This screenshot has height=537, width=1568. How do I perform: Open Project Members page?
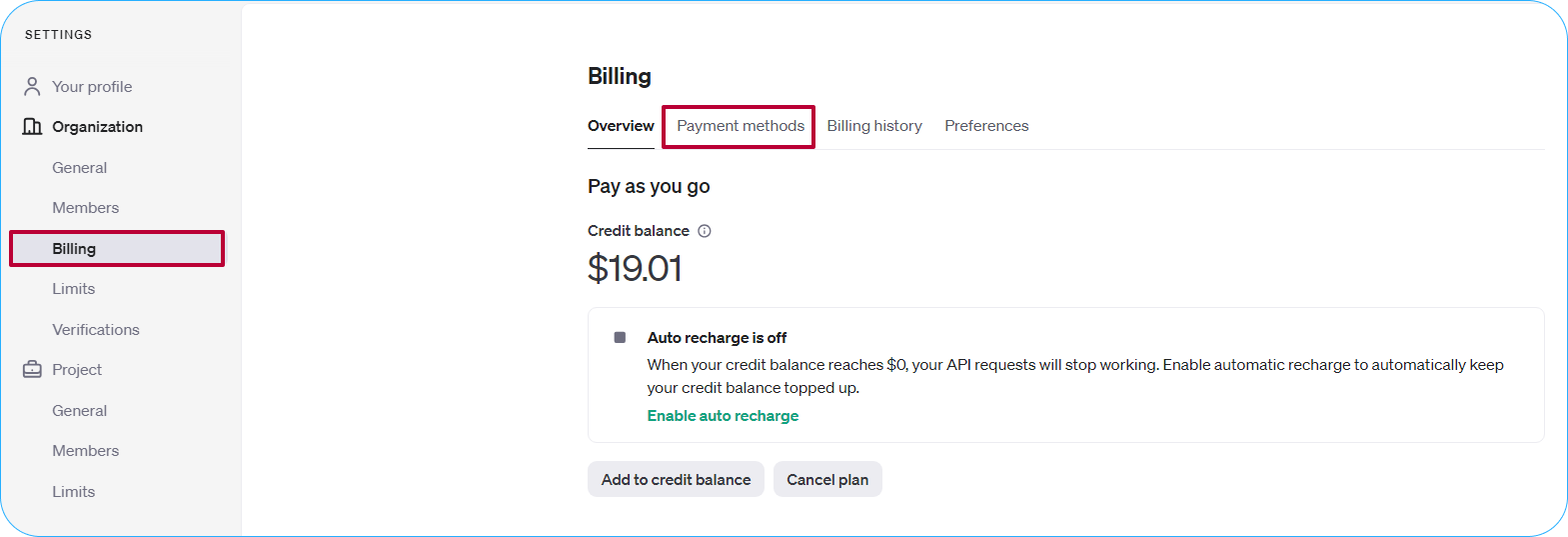pos(86,451)
